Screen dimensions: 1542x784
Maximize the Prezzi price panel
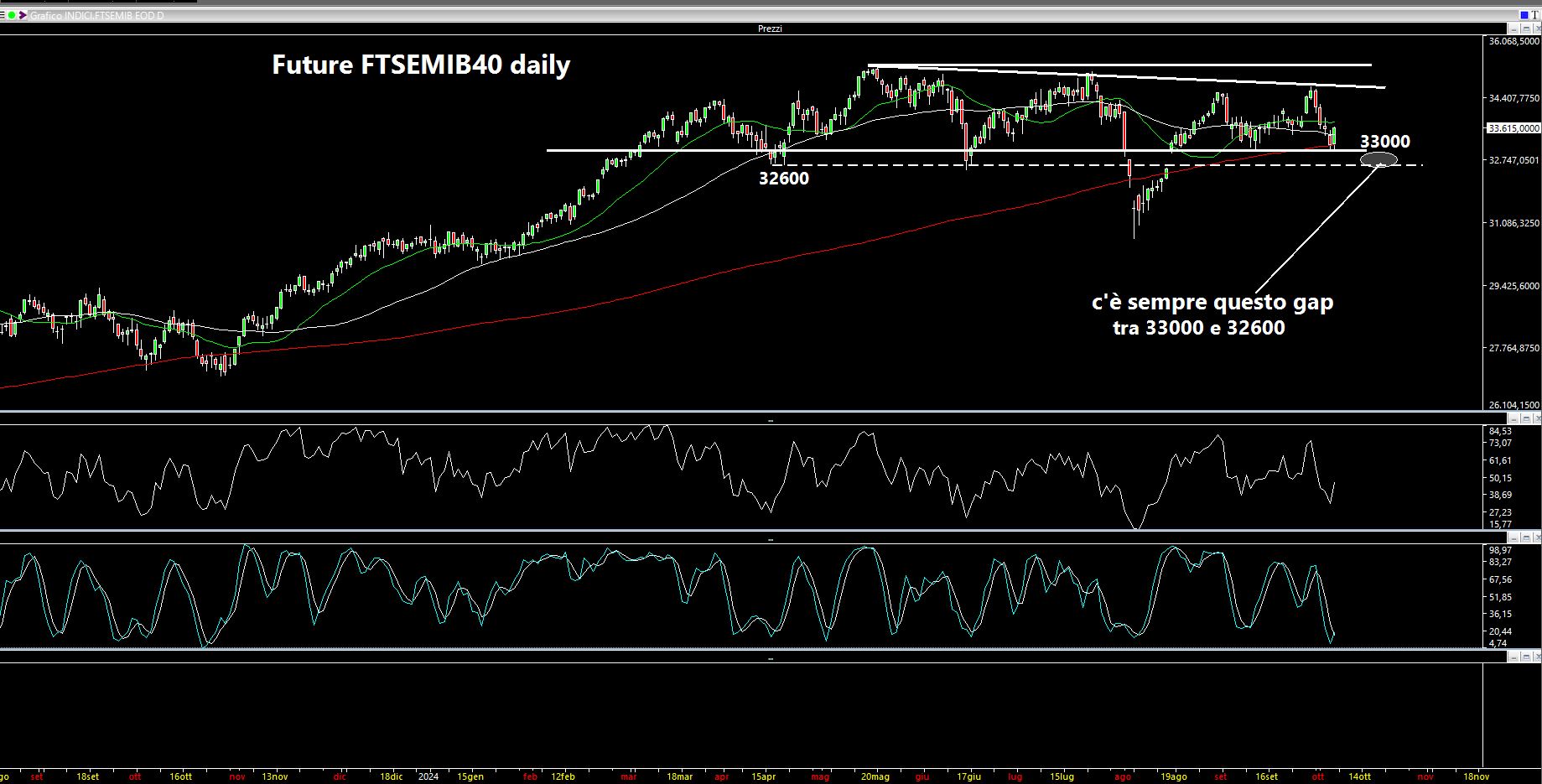tap(1526, 29)
